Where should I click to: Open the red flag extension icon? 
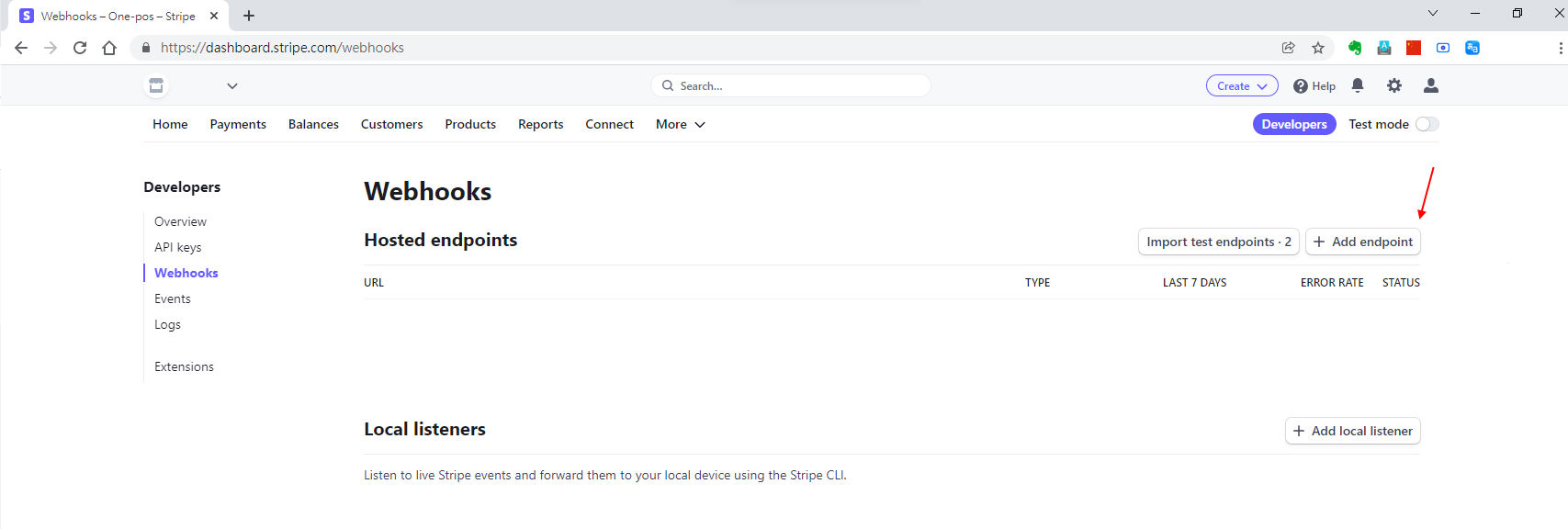[1414, 48]
